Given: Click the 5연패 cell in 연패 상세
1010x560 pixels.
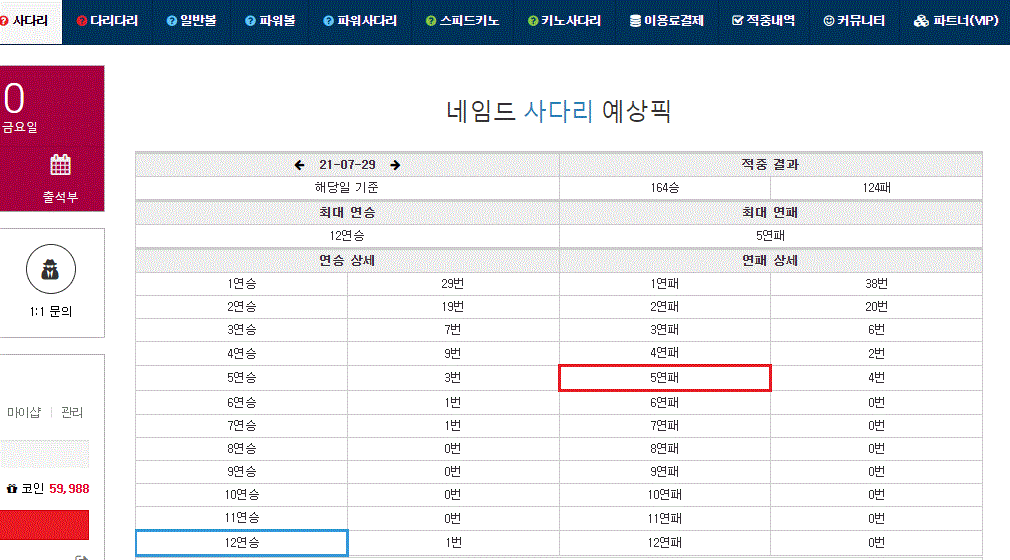Looking at the screenshot, I should tap(665, 378).
